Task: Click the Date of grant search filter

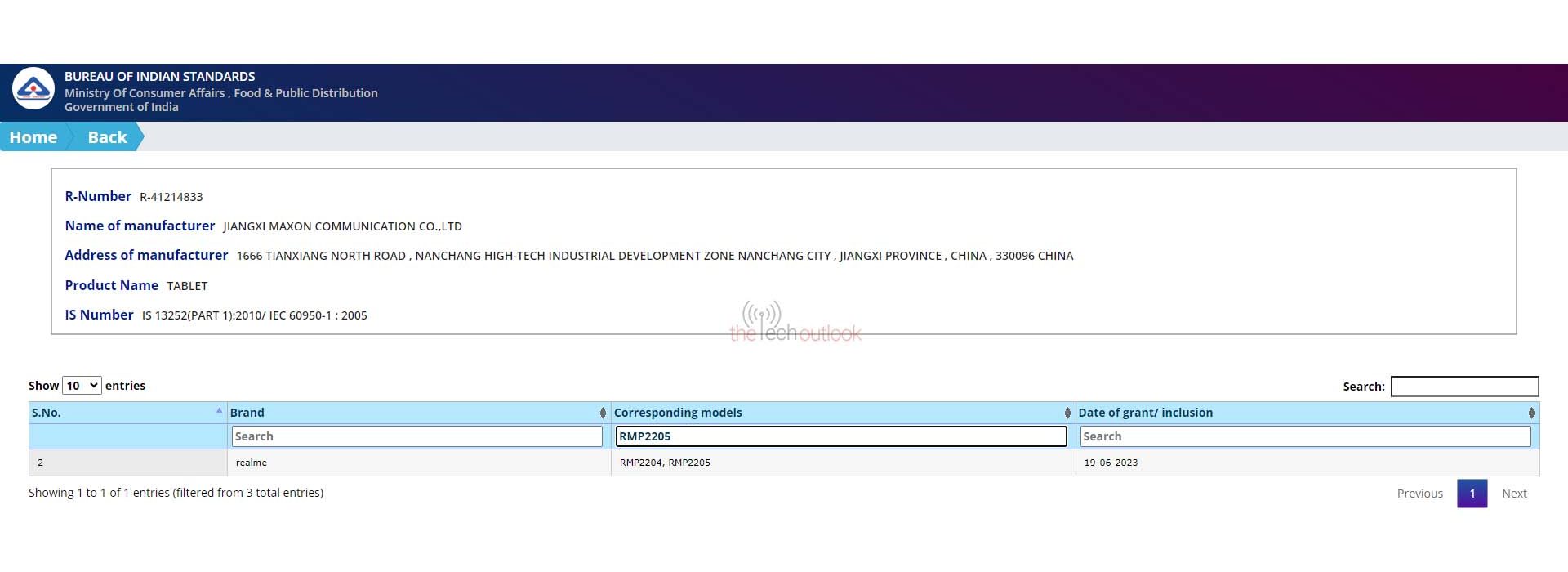Action: click(1305, 436)
